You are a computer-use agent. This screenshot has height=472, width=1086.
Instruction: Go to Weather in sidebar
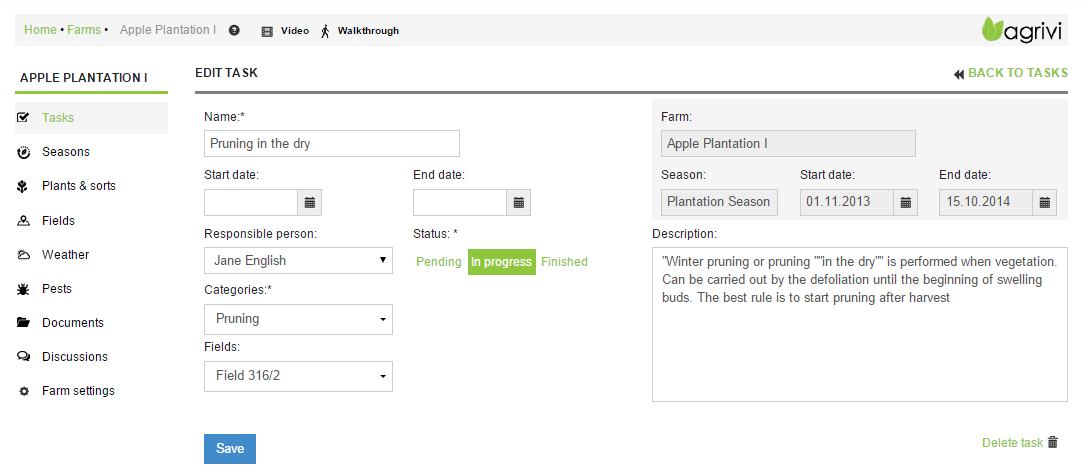tap(65, 255)
